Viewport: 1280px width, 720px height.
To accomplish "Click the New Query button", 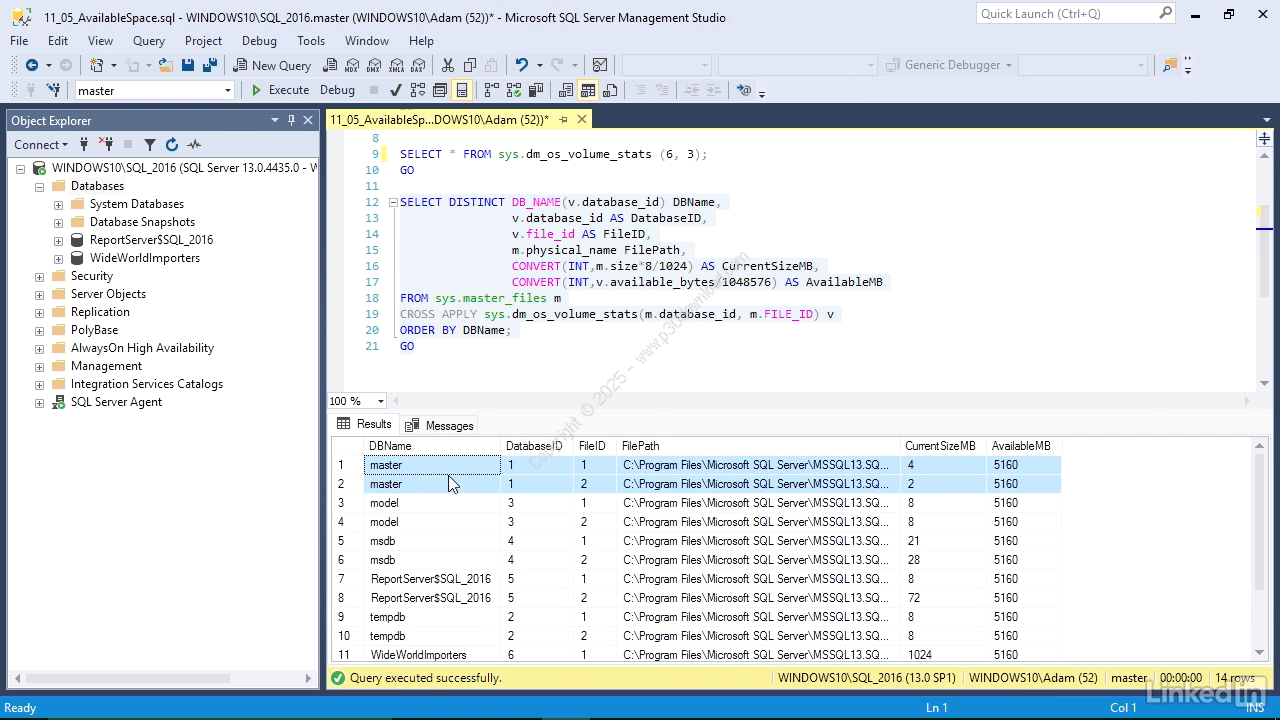I will click(272, 65).
